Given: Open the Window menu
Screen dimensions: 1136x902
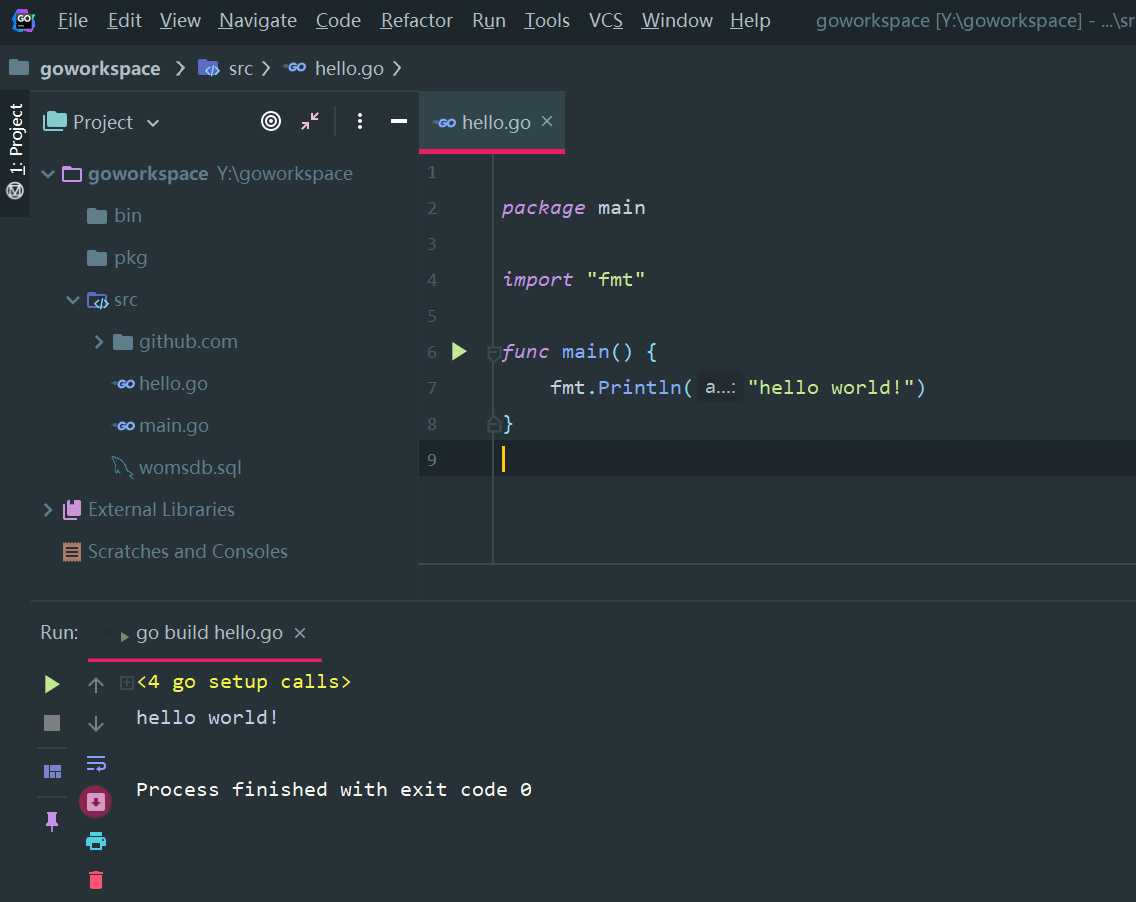Looking at the screenshot, I should 677,20.
